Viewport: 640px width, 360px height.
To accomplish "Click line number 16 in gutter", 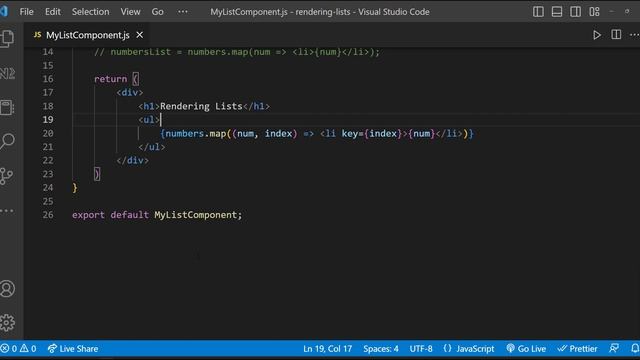I will (x=48, y=79).
